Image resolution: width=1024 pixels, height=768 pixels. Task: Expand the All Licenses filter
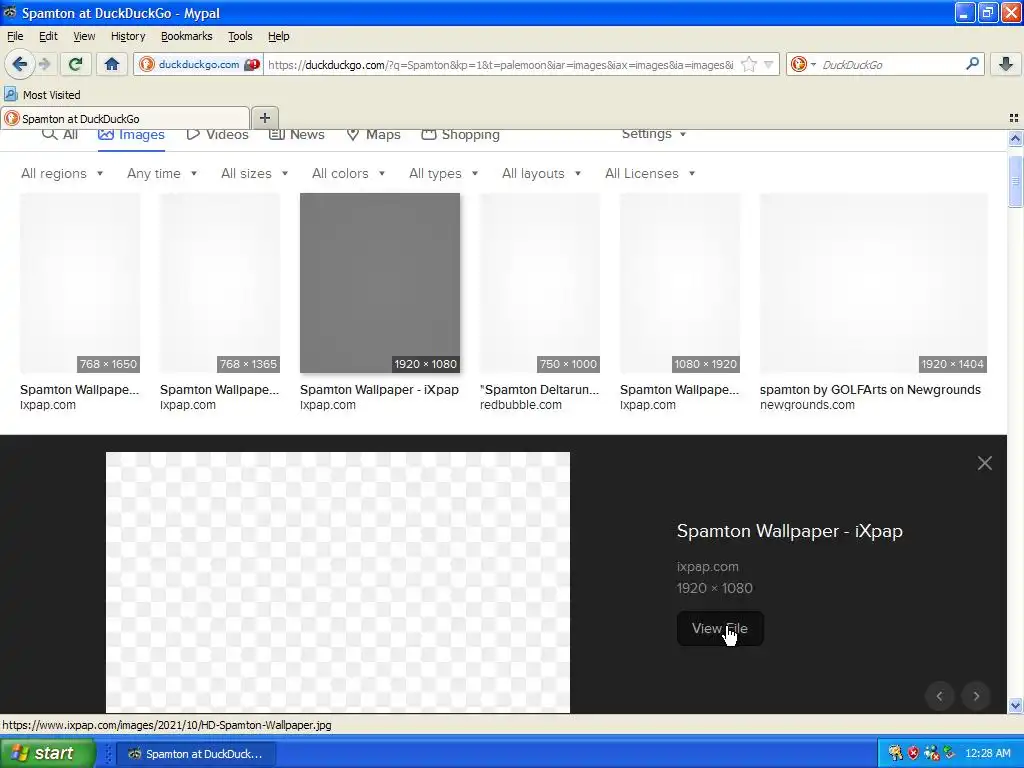(x=650, y=174)
